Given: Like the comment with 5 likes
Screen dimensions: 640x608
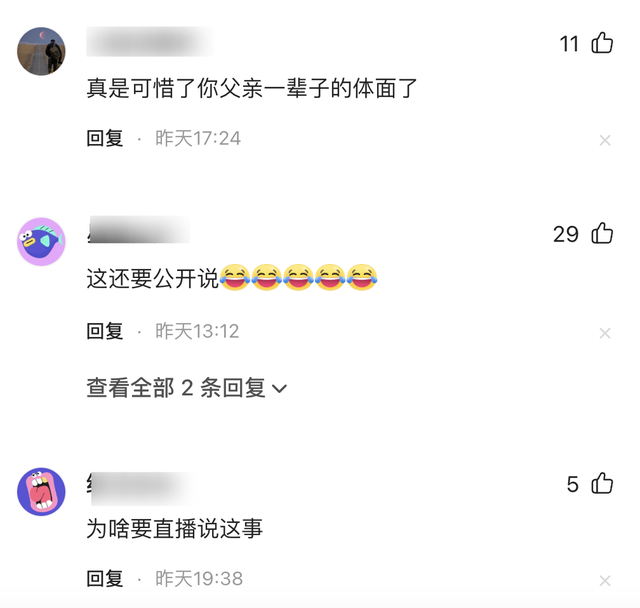Looking at the screenshot, I should point(602,484).
